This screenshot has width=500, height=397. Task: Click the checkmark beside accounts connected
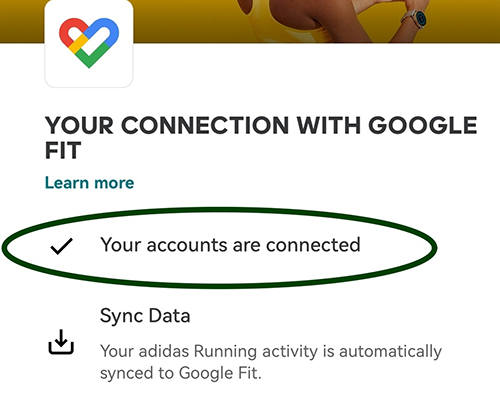click(61, 246)
